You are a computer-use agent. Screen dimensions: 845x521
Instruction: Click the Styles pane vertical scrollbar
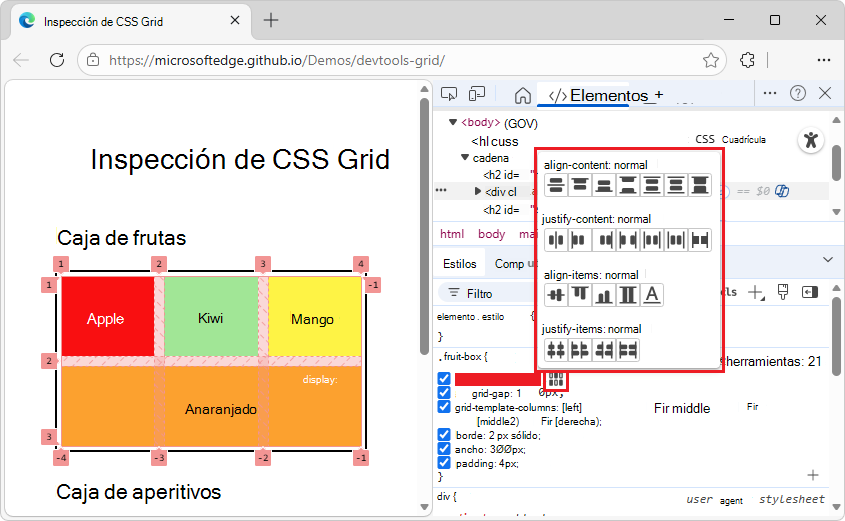click(x=836, y=337)
